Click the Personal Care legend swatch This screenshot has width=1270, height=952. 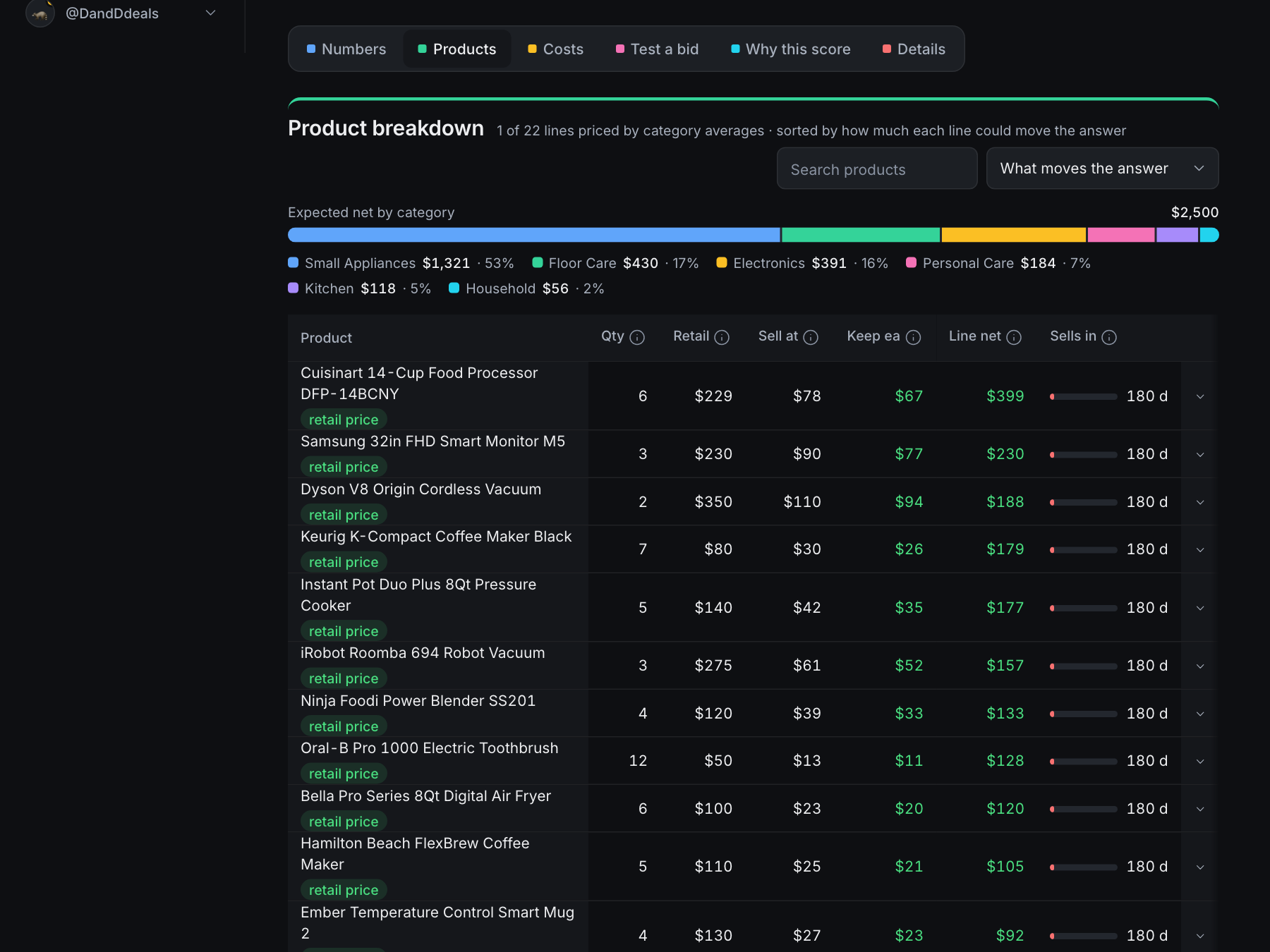tap(912, 262)
